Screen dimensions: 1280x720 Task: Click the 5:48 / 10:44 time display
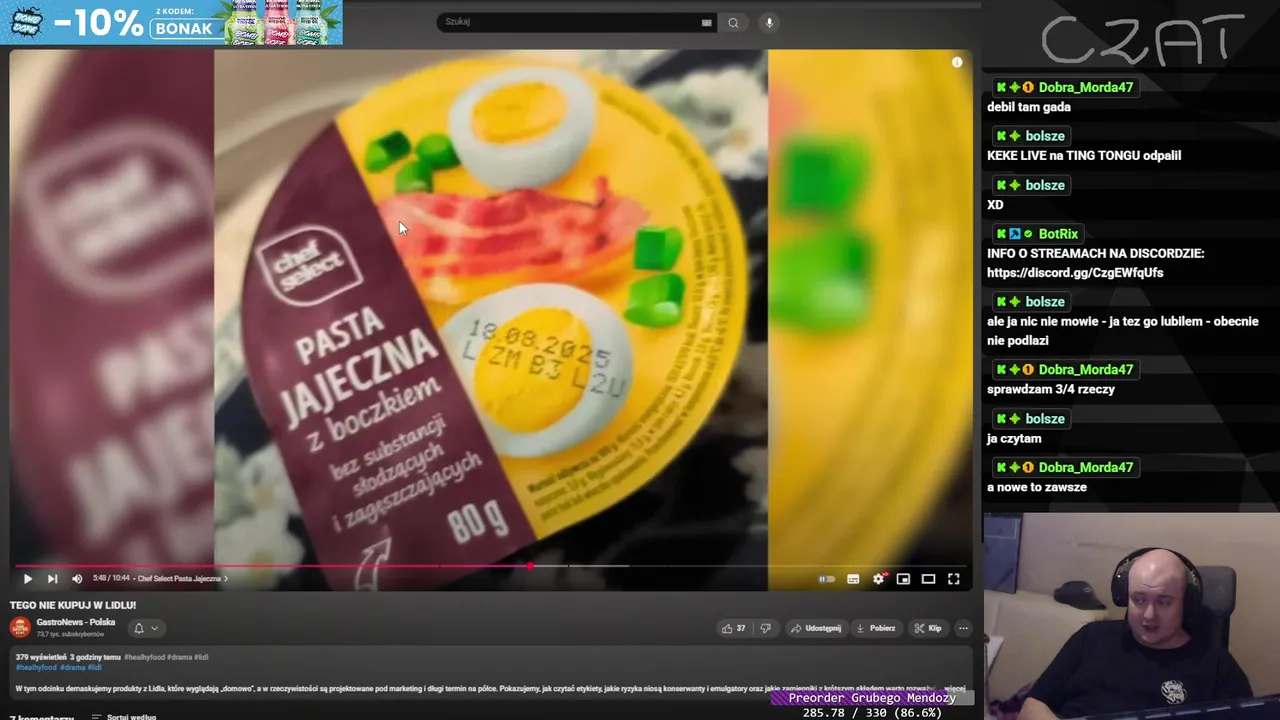pos(111,578)
